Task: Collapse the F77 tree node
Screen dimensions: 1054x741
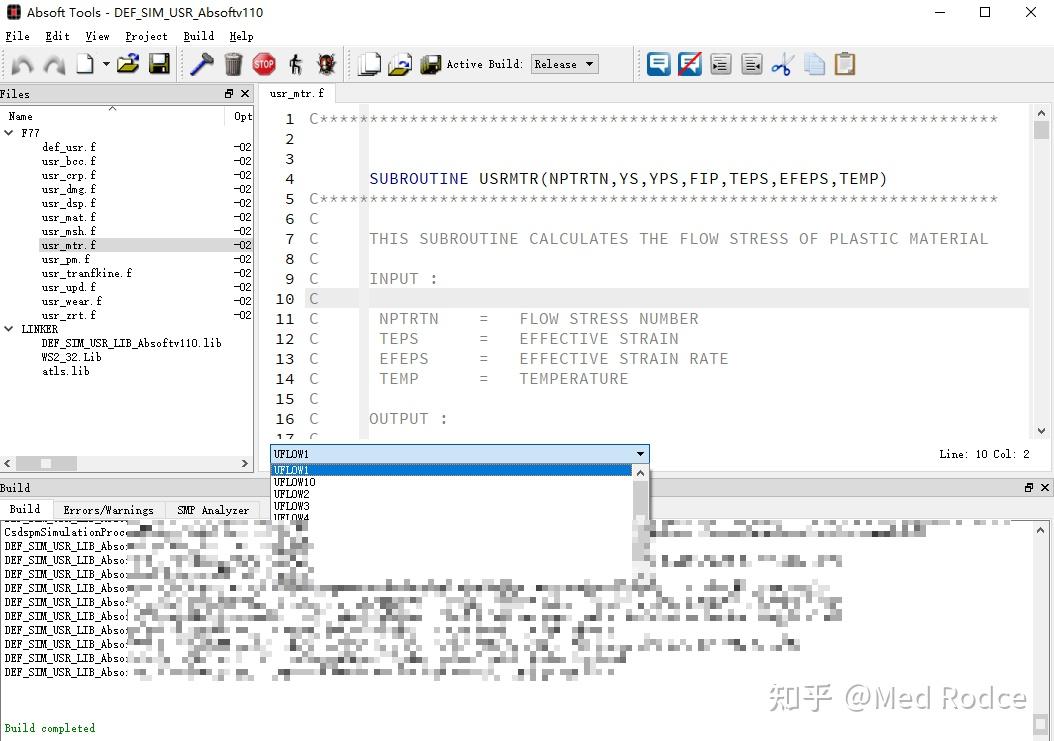Action: point(10,131)
